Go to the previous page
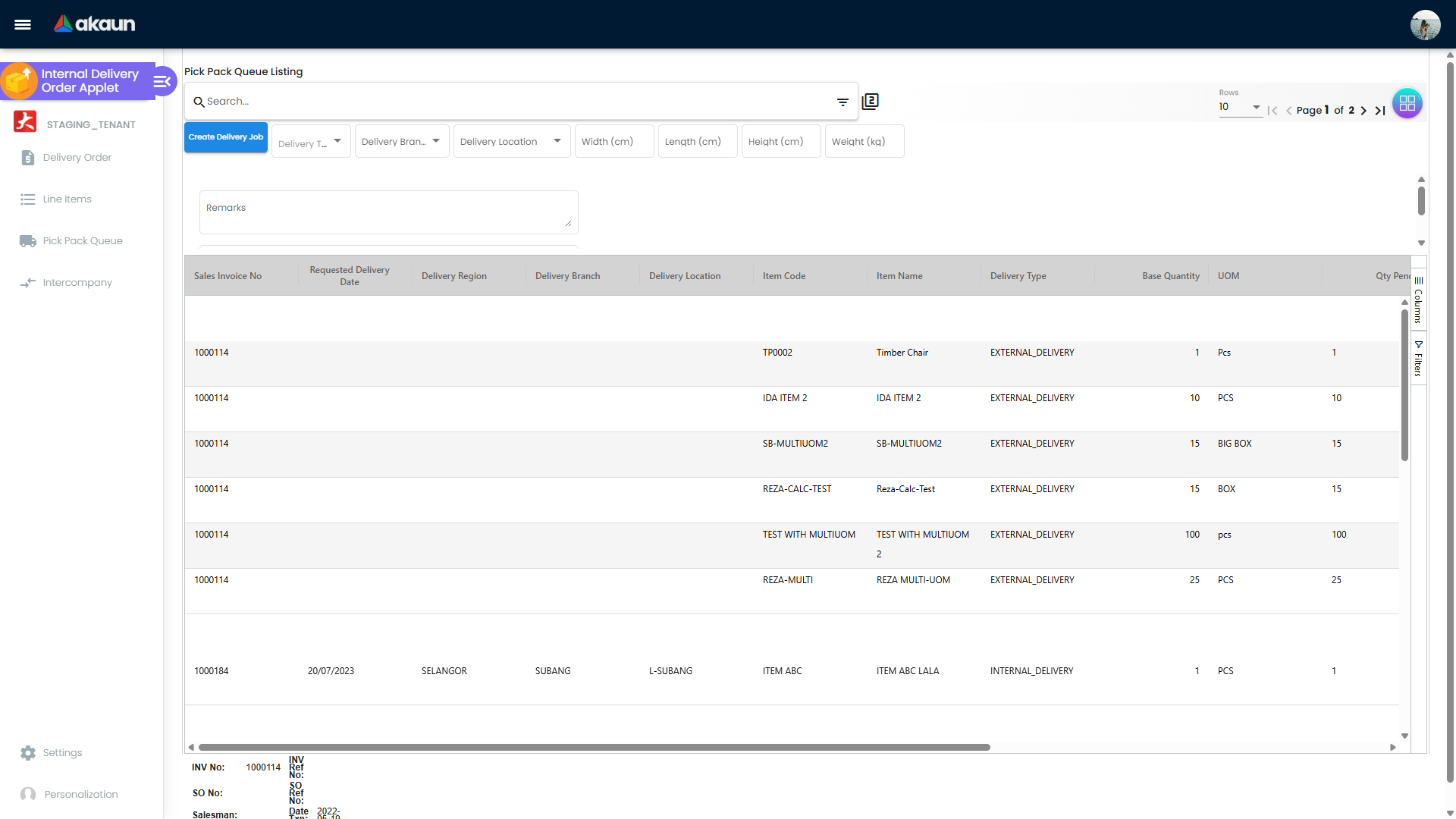This screenshot has width=1456, height=819. (1288, 111)
